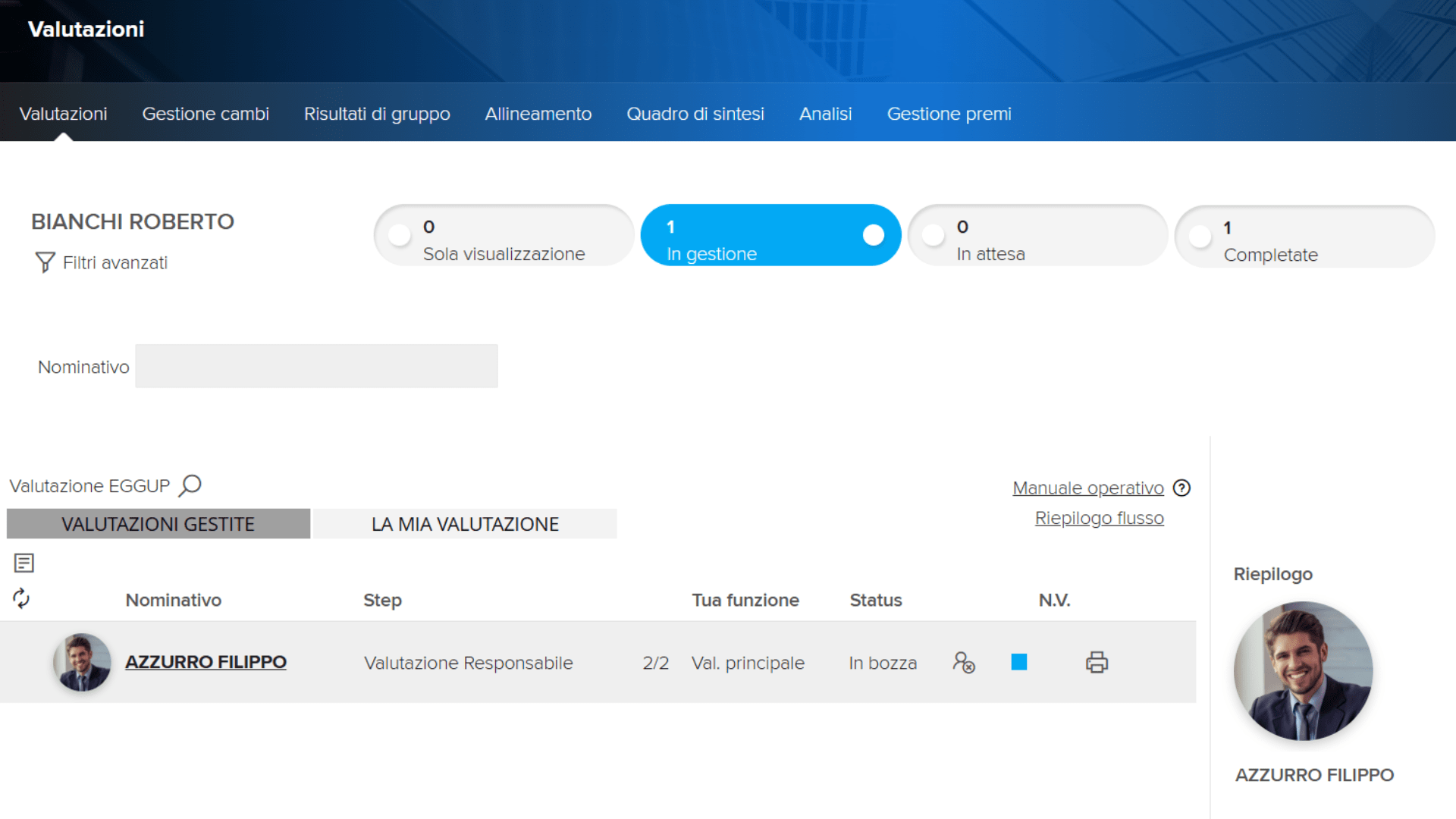Switch to the Allineamento tab
1456x819 pixels.
pyautogui.click(x=538, y=114)
